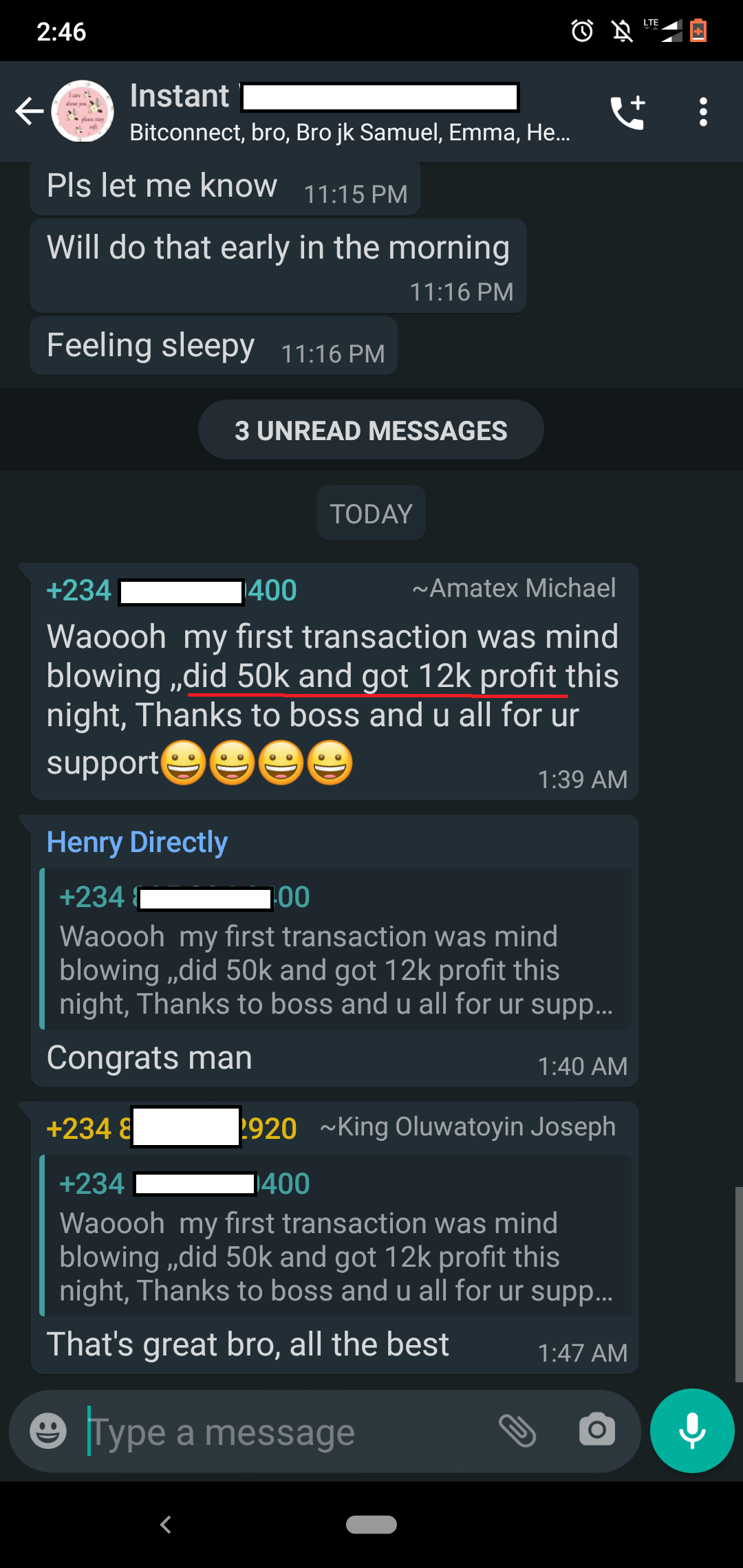Tap the microphone voice message button
Screen dimensions: 743x1568
(692, 1431)
